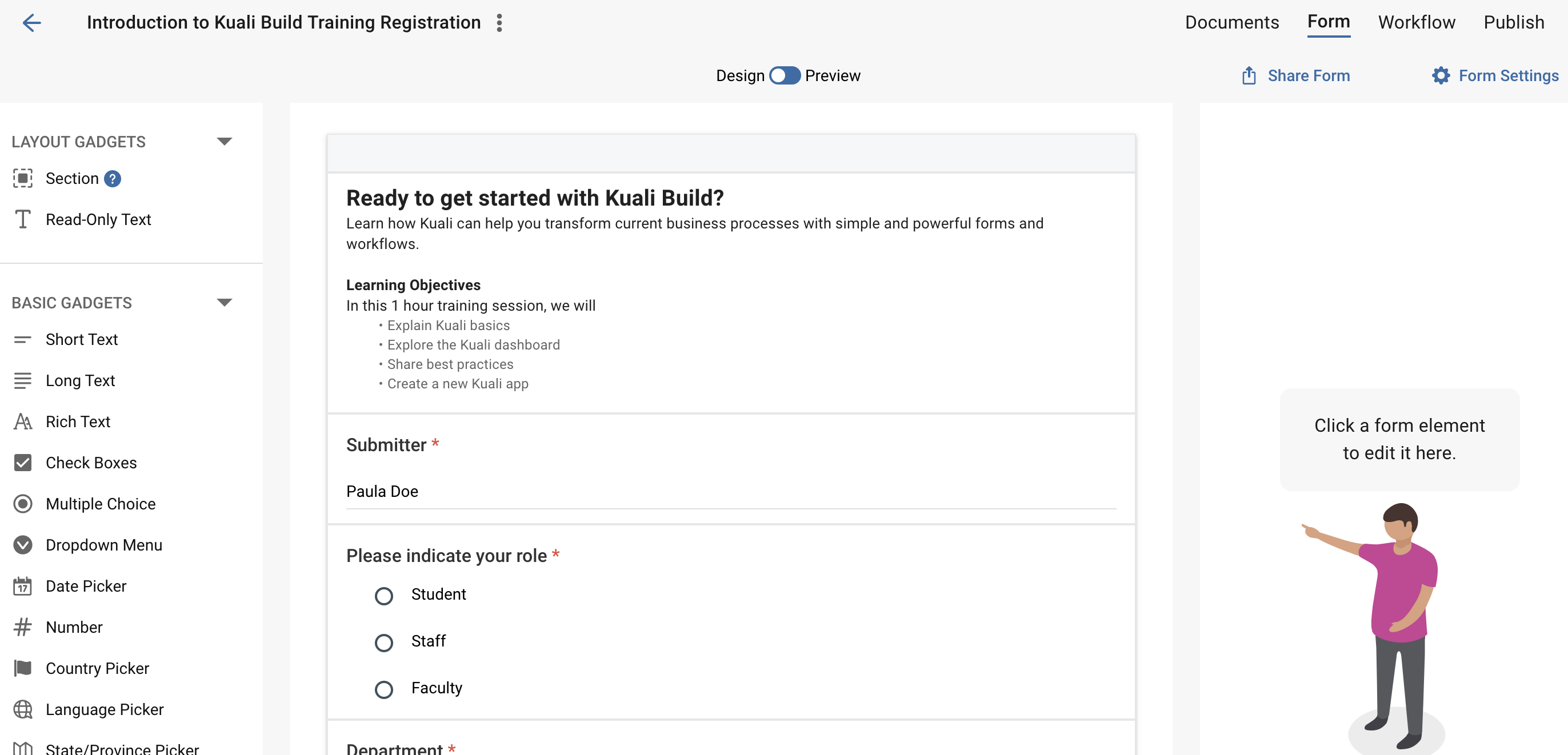
Task: Select the Date Picker calendar icon
Action: tap(22, 586)
